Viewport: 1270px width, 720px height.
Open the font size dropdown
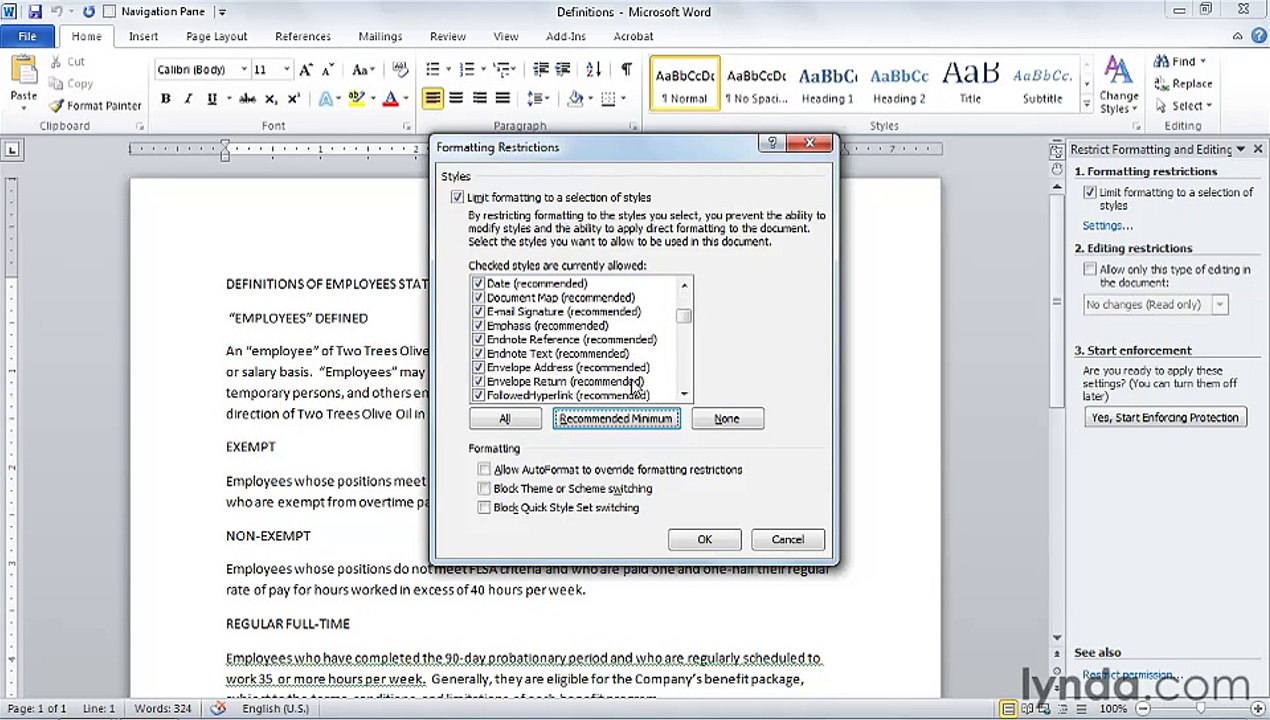[x=286, y=70]
